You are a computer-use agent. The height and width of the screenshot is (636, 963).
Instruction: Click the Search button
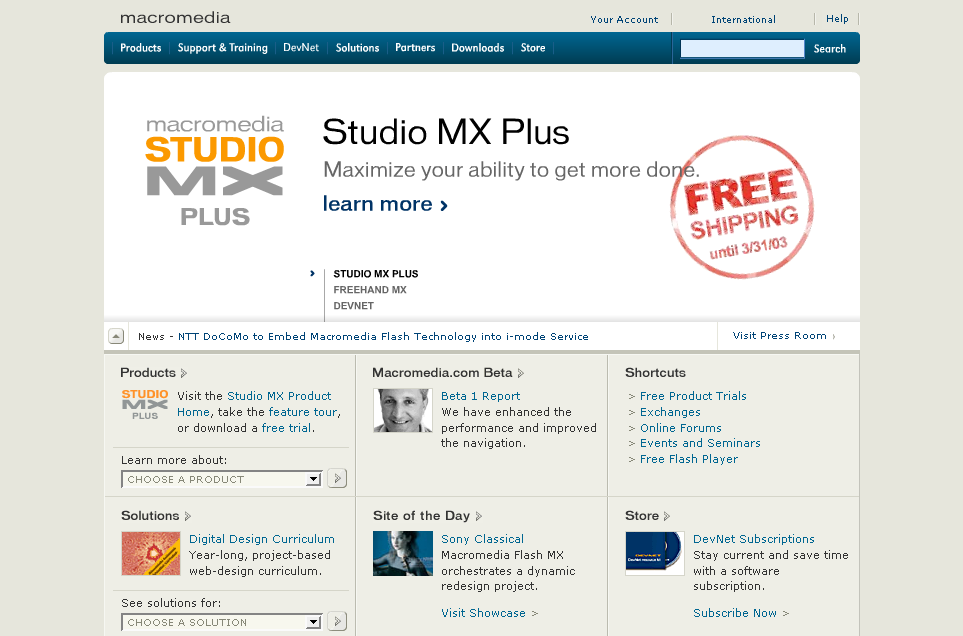pos(830,48)
